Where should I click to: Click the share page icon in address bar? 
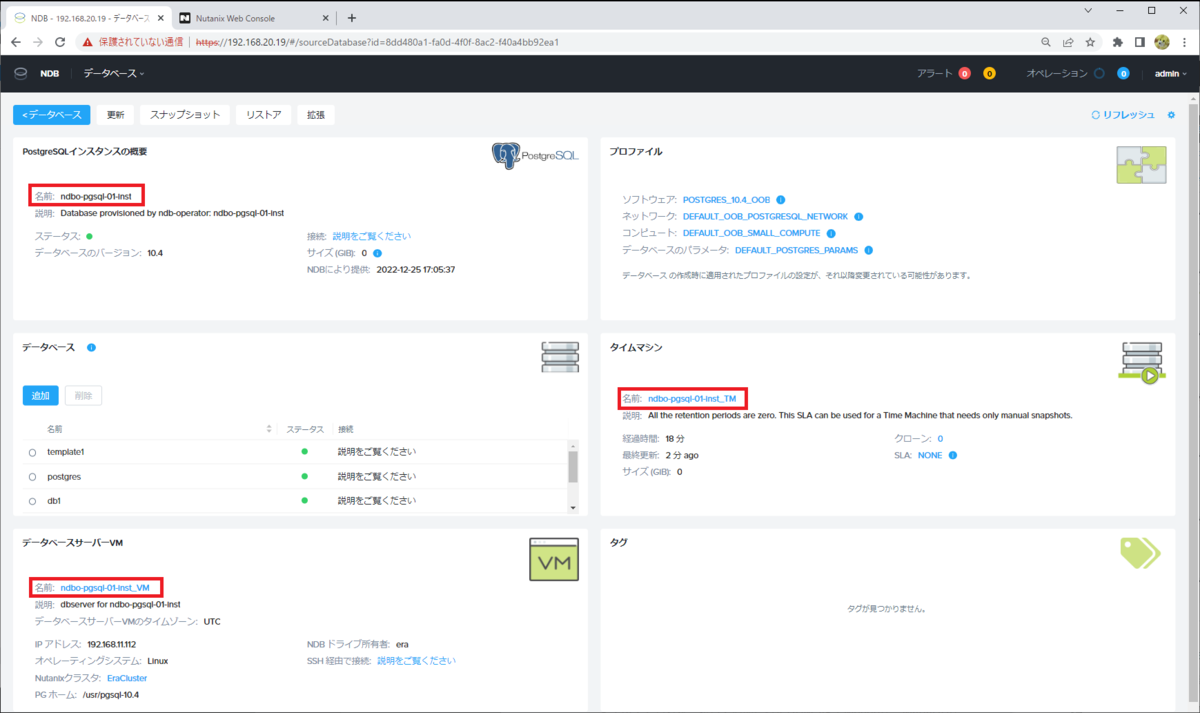(1068, 42)
